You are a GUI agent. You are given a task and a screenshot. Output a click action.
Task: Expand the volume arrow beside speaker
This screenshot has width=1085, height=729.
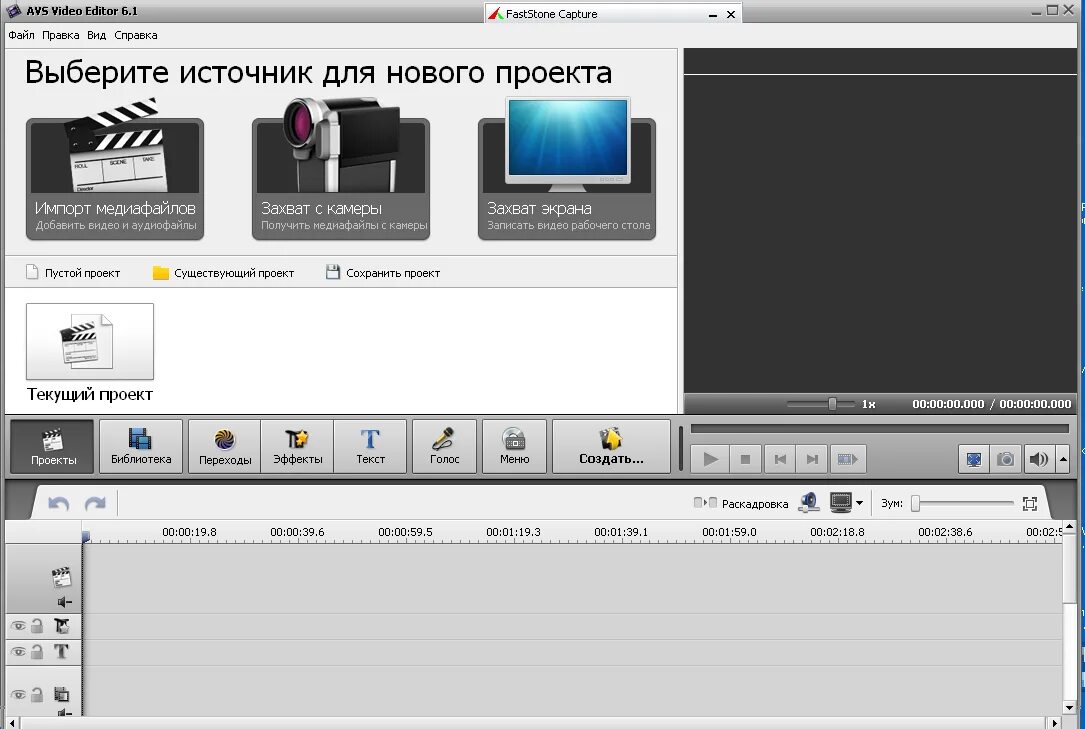[x=1064, y=459]
